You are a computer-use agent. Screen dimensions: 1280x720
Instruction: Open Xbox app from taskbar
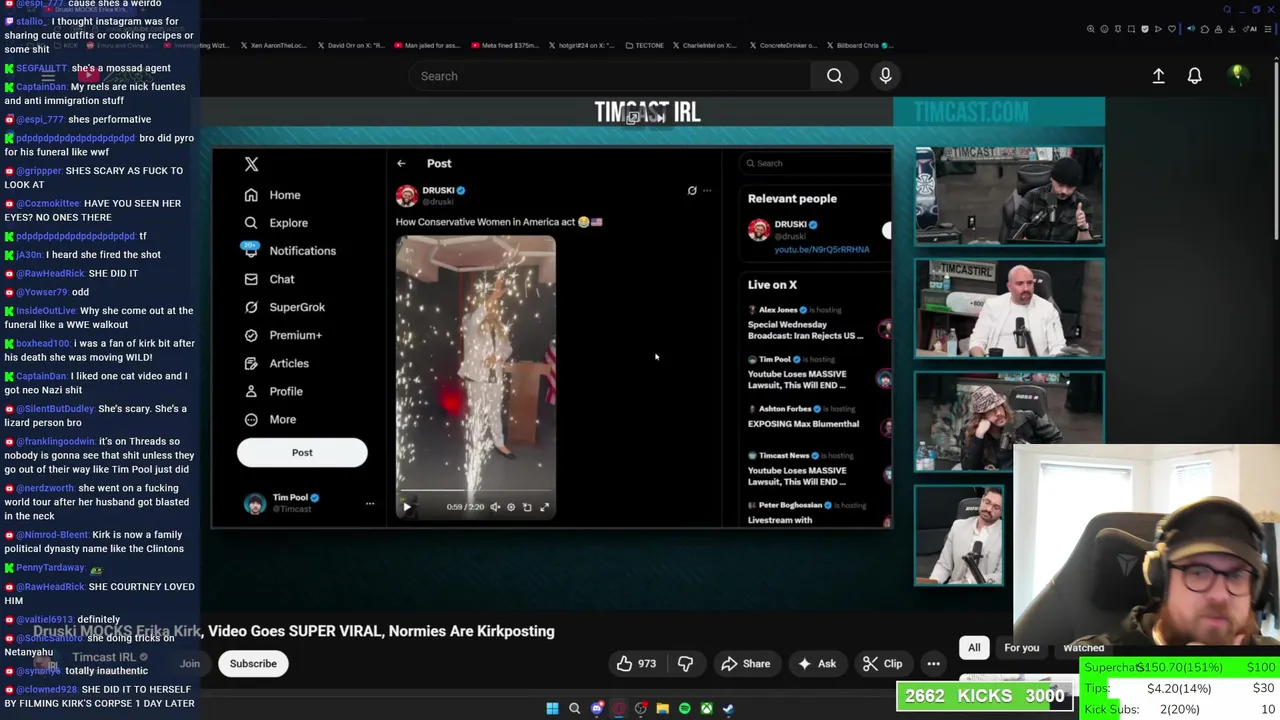click(x=706, y=709)
